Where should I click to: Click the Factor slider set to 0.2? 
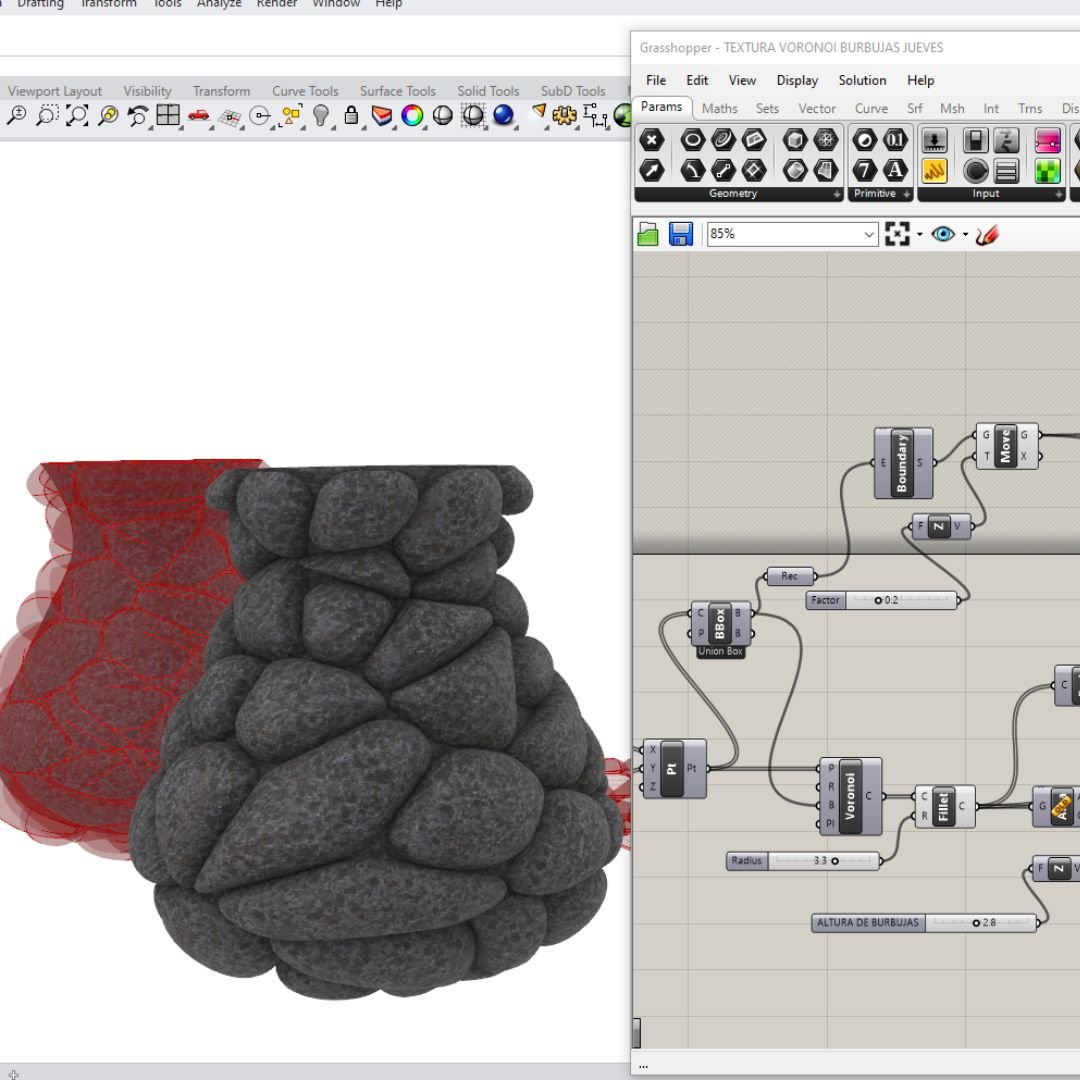tap(882, 601)
